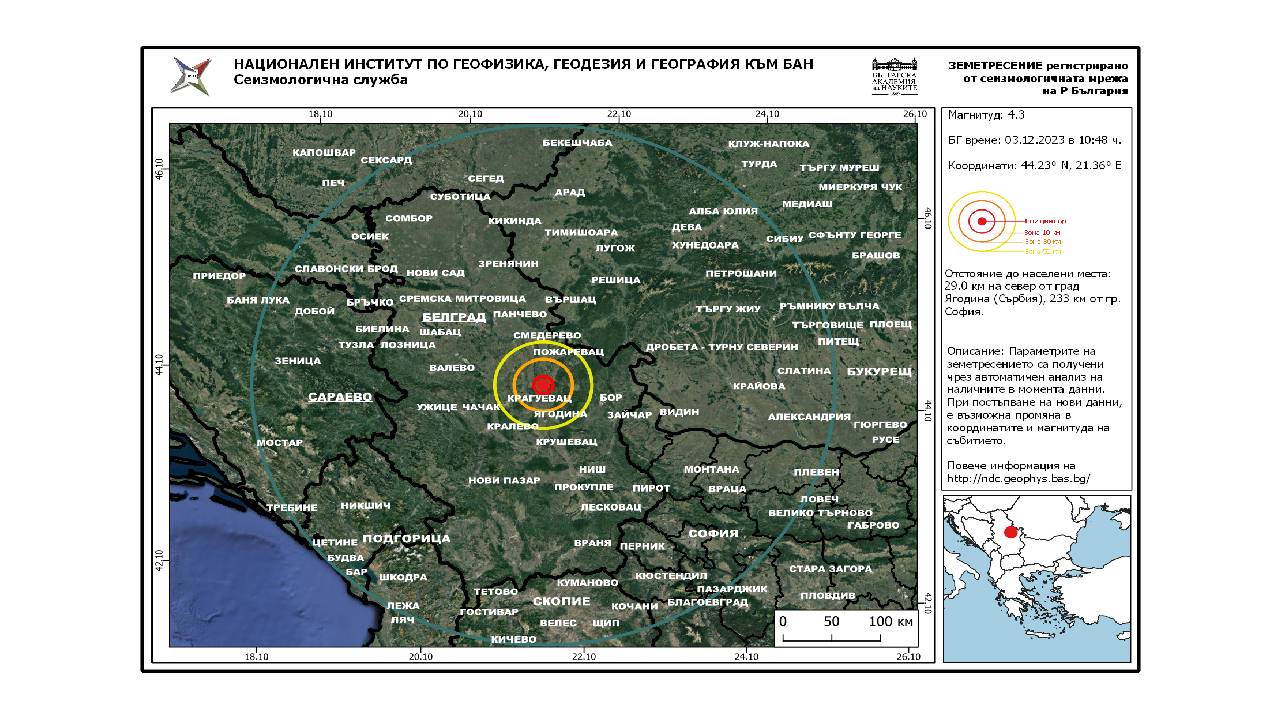Click the red epicenter marker on the main map

coord(543,383)
